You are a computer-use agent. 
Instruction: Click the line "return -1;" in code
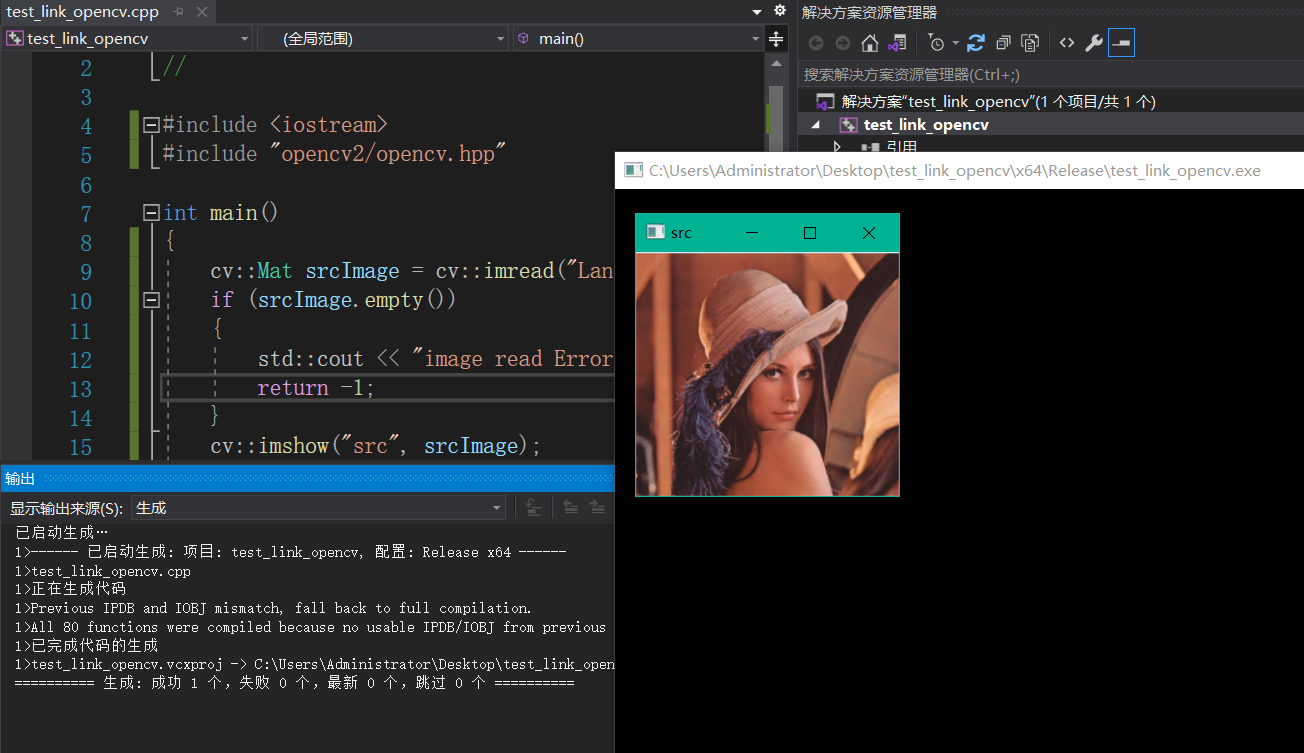tap(316, 388)
